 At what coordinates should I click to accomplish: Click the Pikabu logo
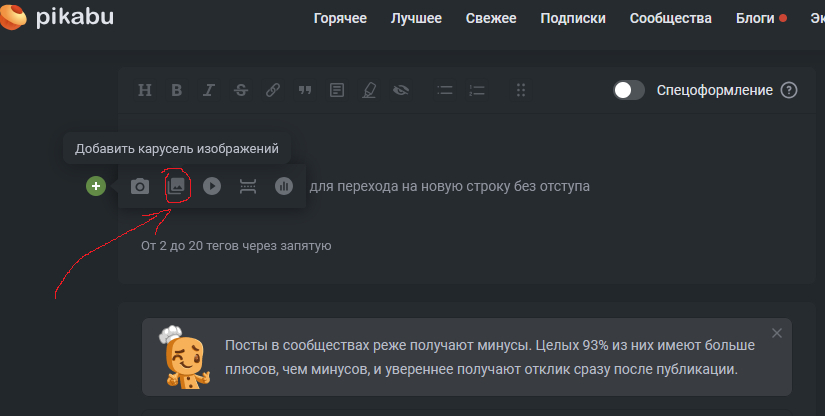click(x=57, y=17)
